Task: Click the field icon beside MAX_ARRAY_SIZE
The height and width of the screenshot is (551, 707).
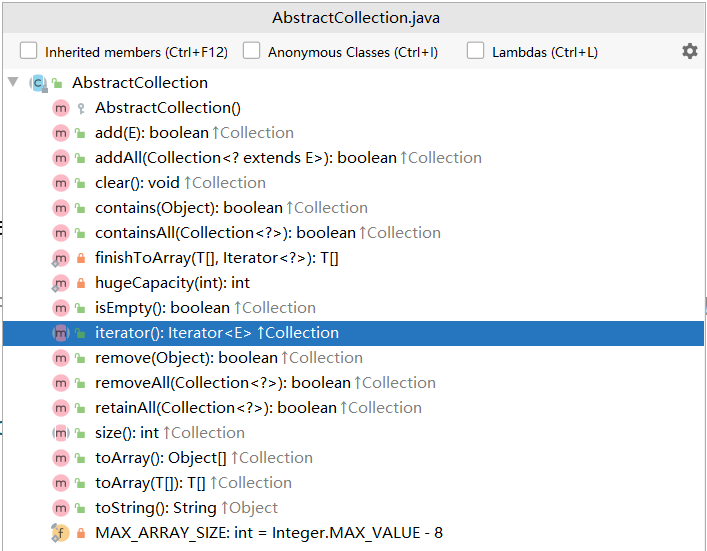Action: coord(60,533)
